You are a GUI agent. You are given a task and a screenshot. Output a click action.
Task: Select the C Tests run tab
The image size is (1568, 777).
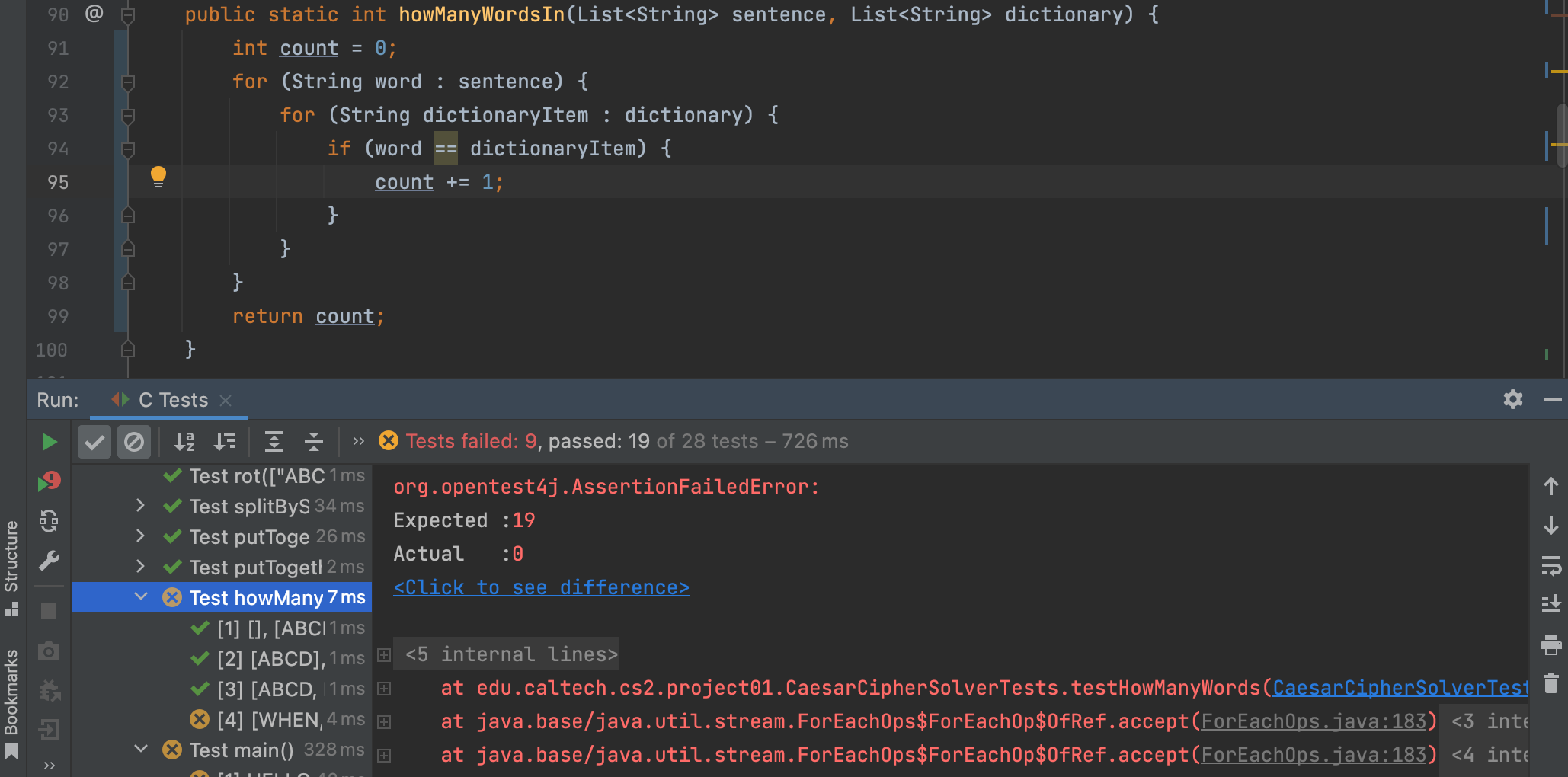coord(172,400)
